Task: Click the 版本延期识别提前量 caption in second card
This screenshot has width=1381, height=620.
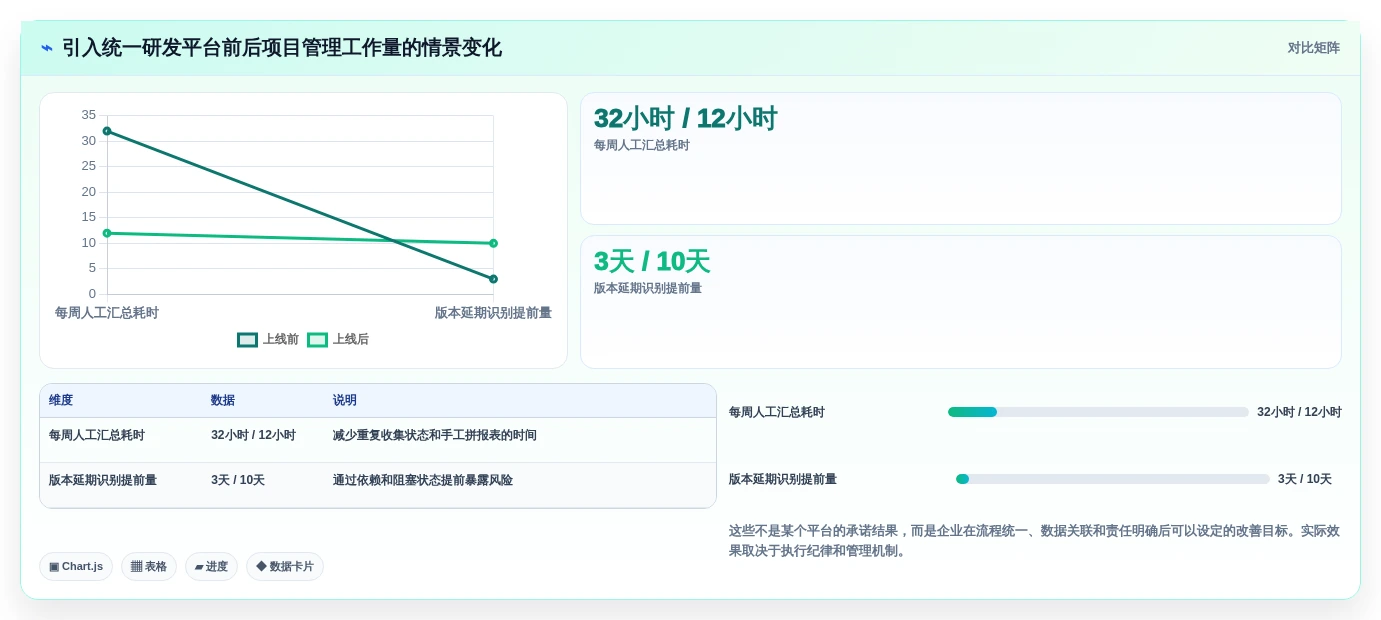Action: (x=648, y=288)
